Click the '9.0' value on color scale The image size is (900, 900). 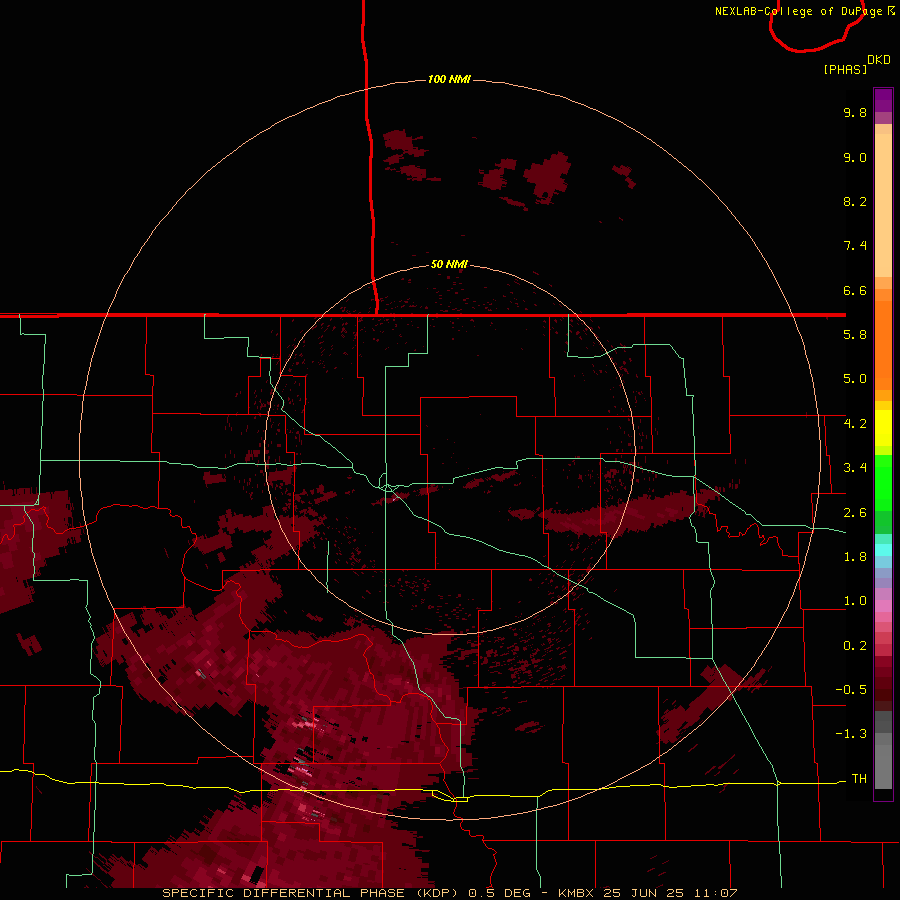tap(855, 157)
